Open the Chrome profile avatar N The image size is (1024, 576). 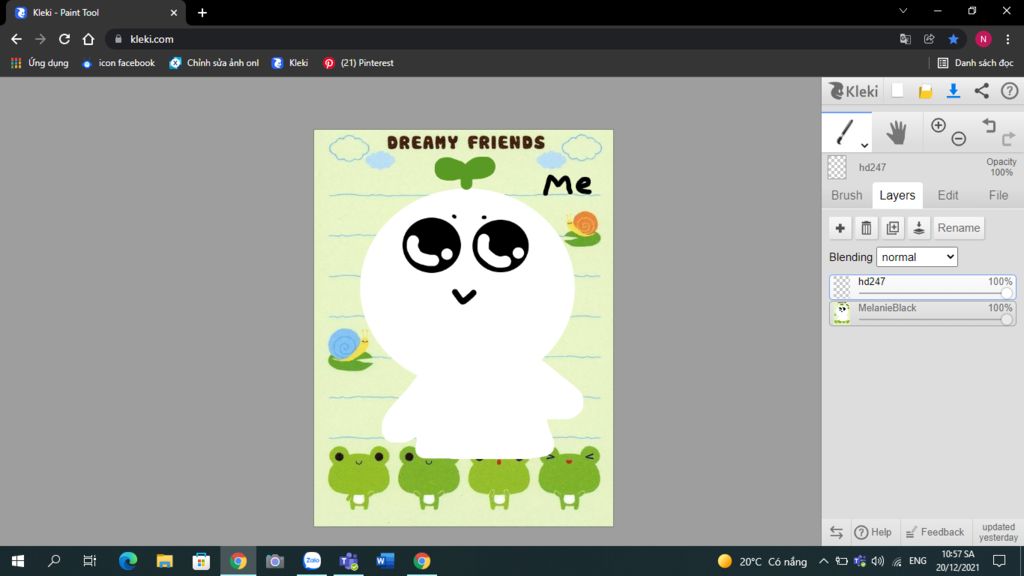click(983, 39)
